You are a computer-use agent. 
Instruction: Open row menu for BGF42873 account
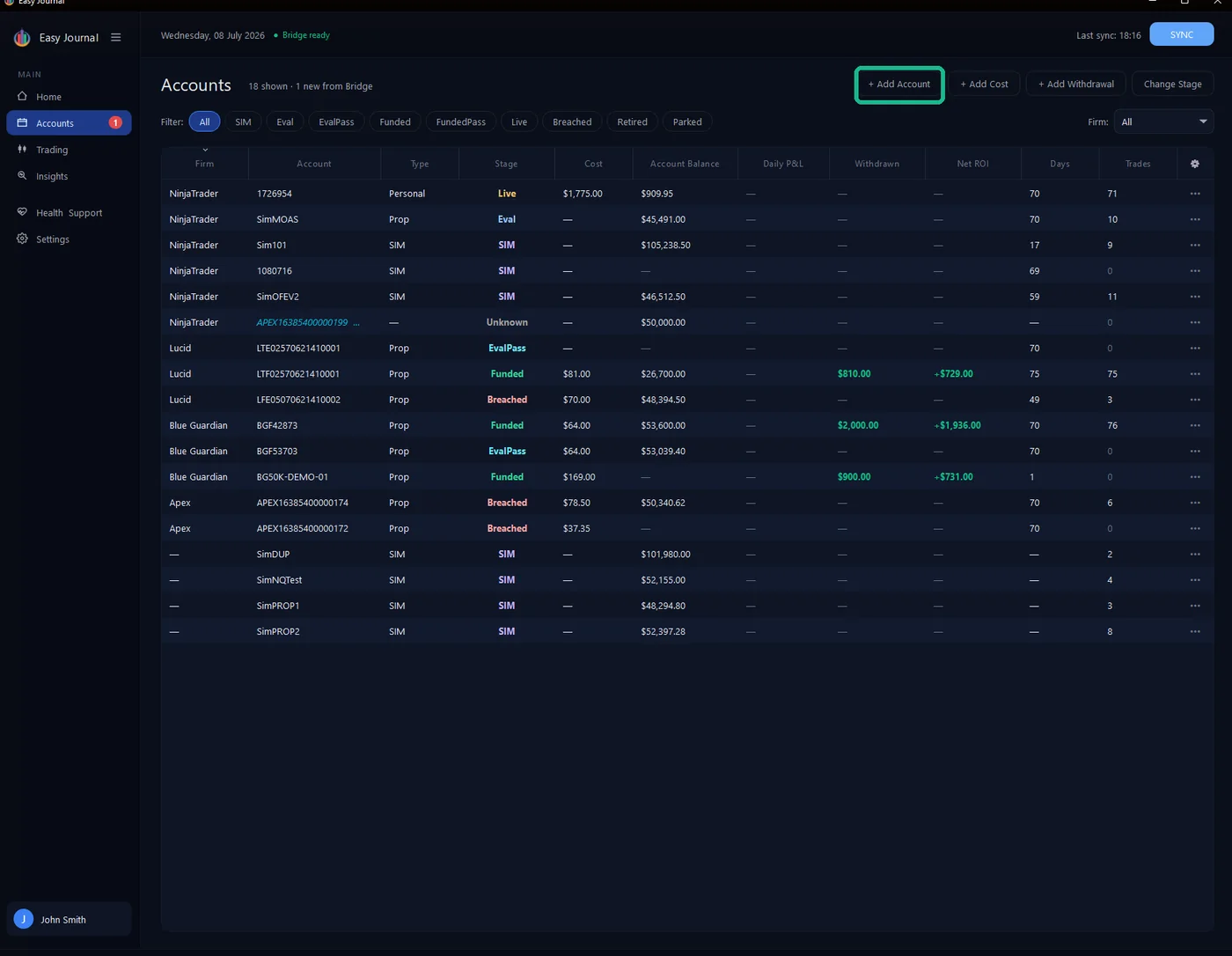[1194, 425]
